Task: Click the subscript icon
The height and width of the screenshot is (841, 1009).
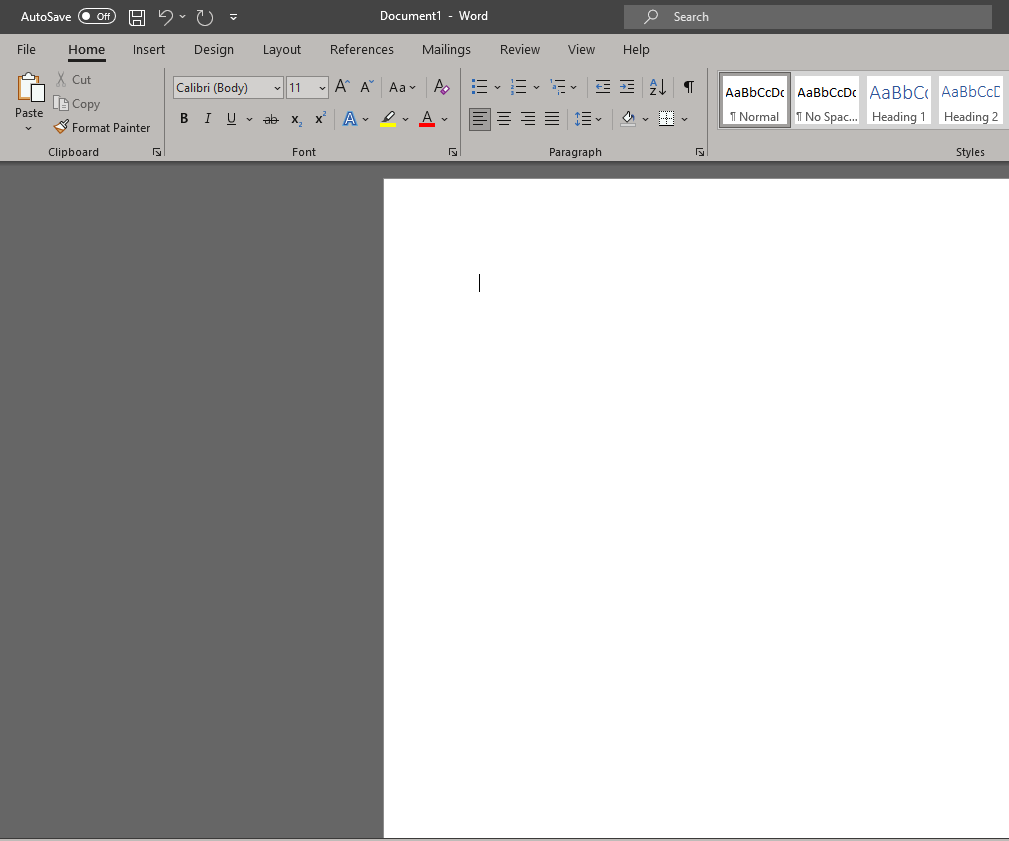Action: tap(295, 119)
